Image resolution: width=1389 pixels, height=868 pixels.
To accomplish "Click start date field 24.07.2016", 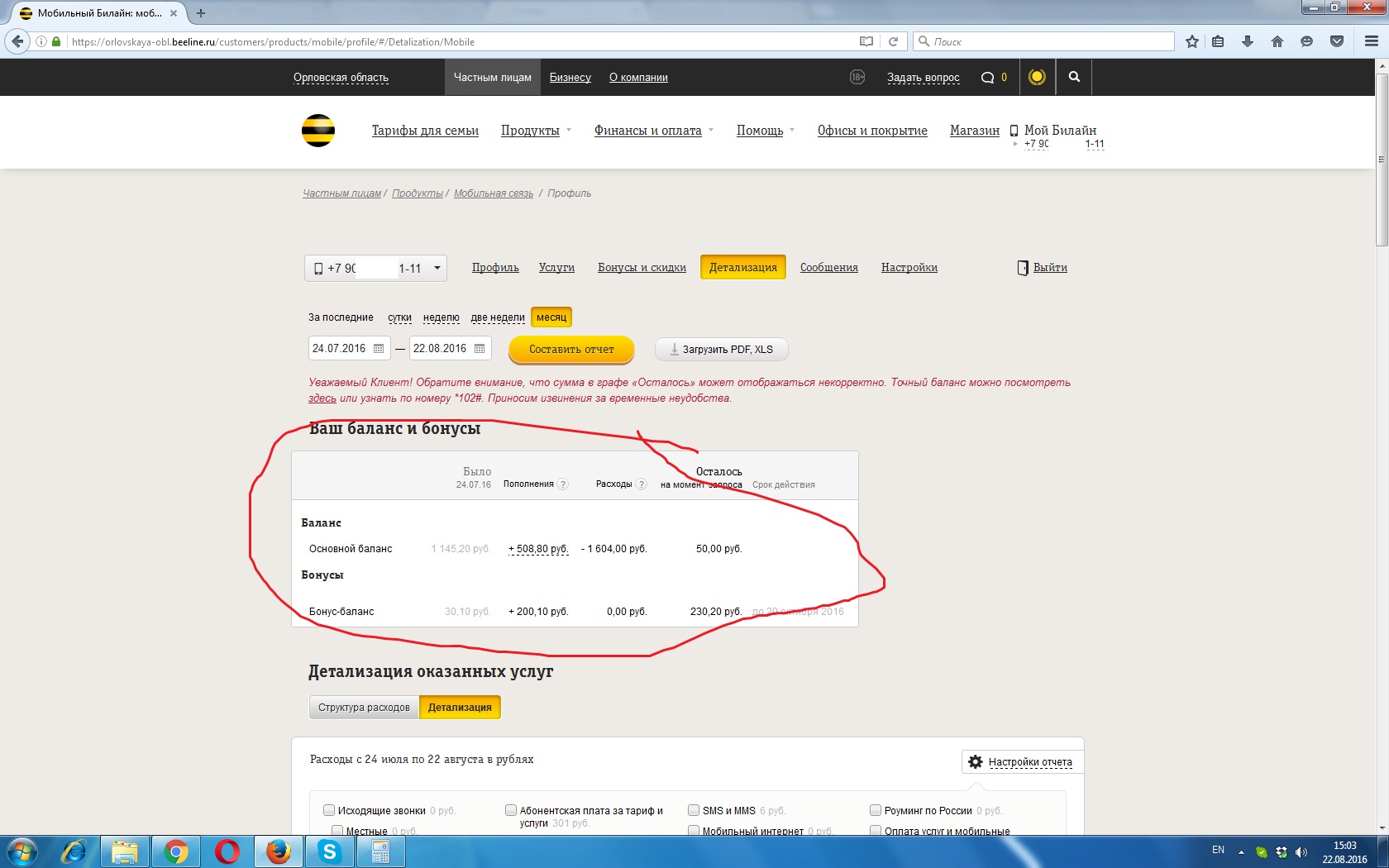I will tap(349, 349).
